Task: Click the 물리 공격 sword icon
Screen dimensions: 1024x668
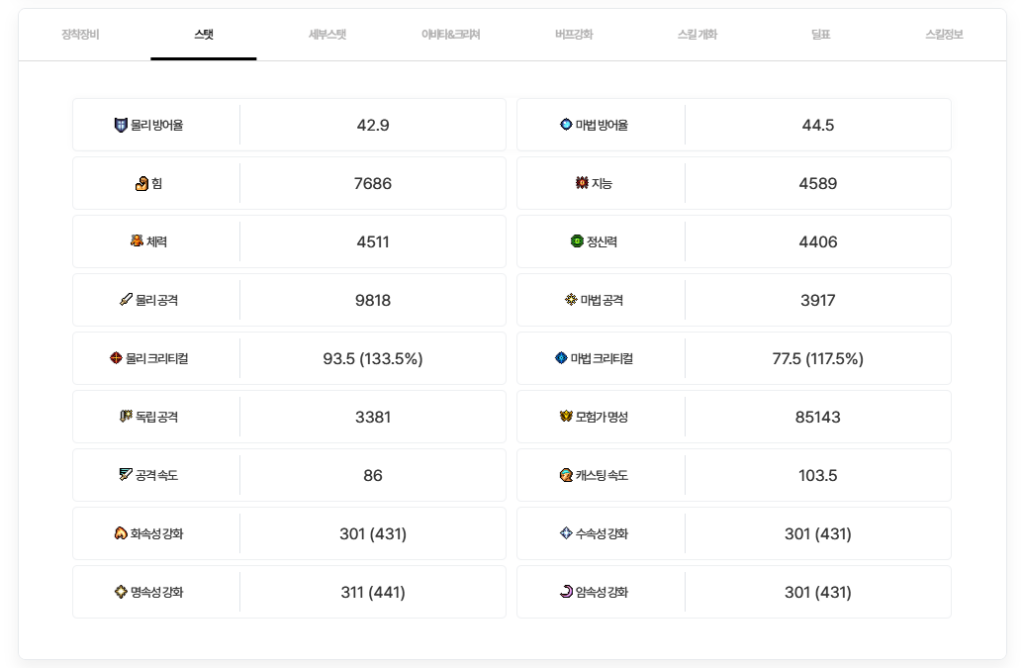Action: [125, 300]
